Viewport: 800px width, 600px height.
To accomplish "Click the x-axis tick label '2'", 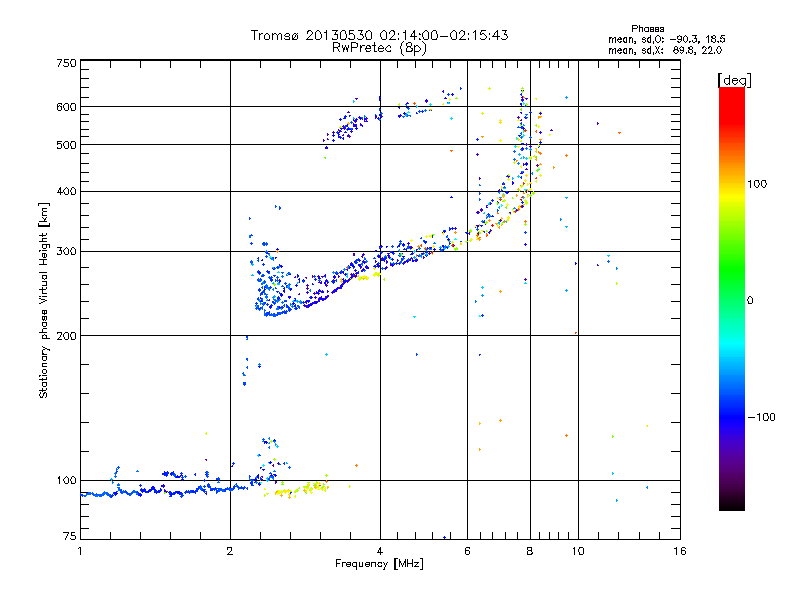I will [x=230, y=551].
